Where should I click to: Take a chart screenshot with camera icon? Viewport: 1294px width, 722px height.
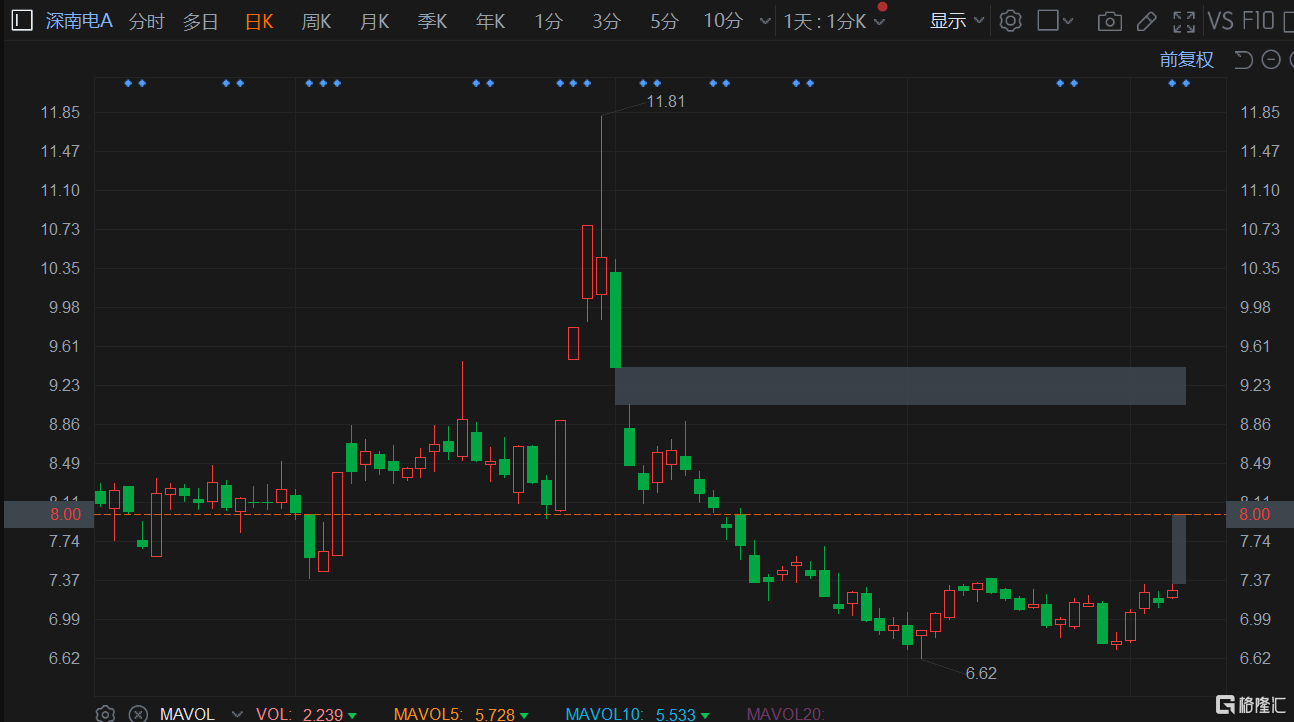click(x=1108, y=21)
